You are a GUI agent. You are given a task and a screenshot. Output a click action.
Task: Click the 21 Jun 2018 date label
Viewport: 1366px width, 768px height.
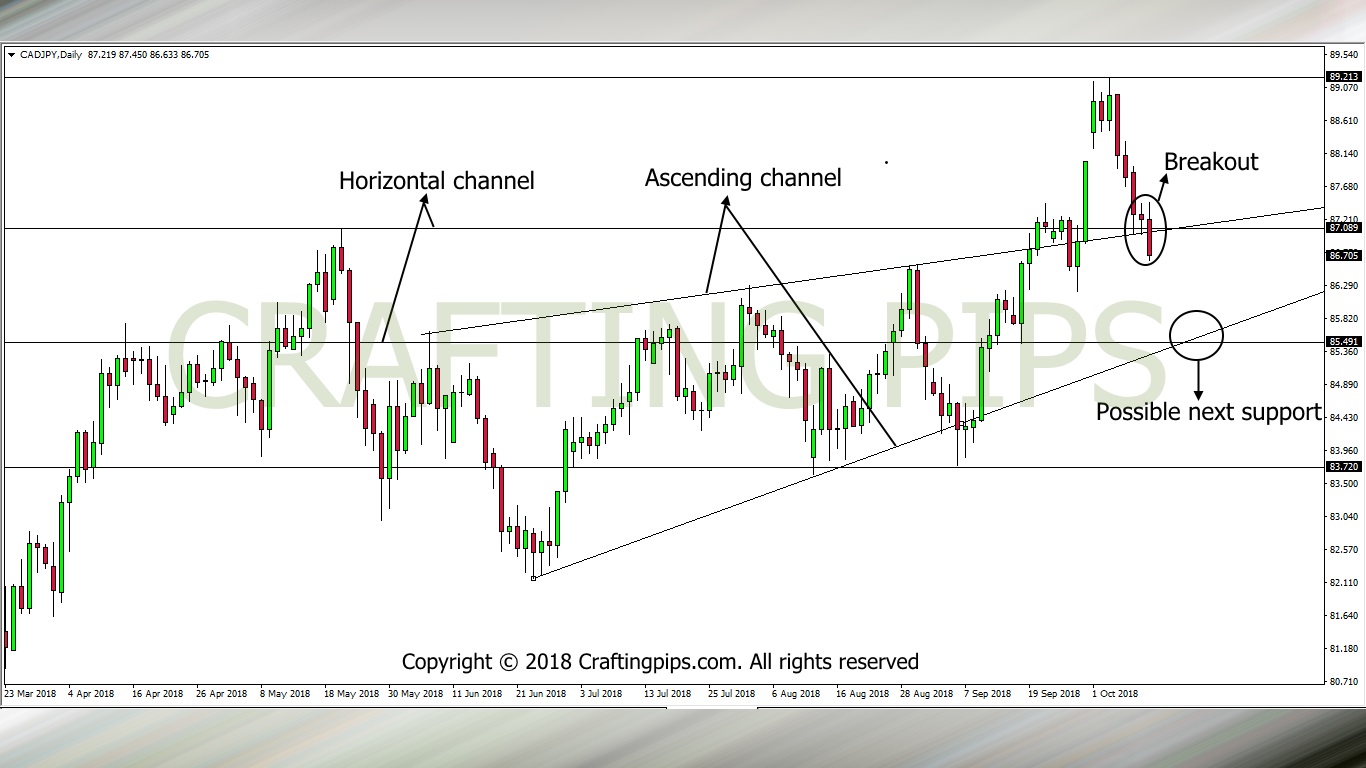(x=541, y=693)
